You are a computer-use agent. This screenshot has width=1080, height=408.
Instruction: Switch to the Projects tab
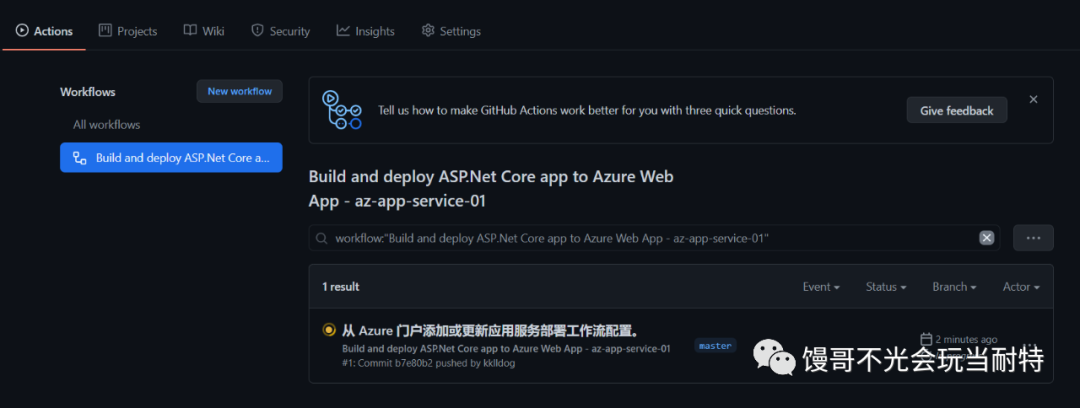tap(128, 31)
